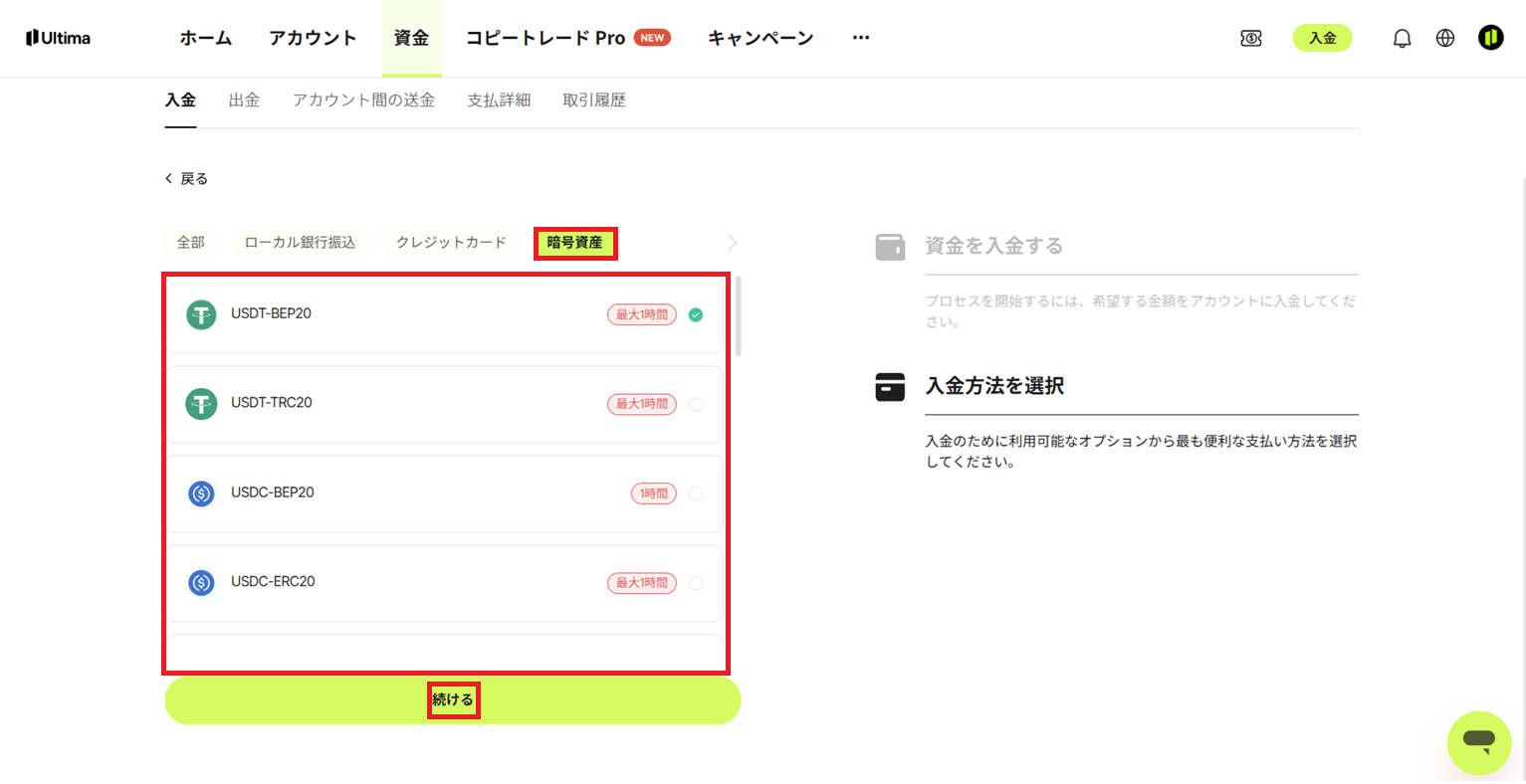Open the 資金 menu

coord(411,38)
